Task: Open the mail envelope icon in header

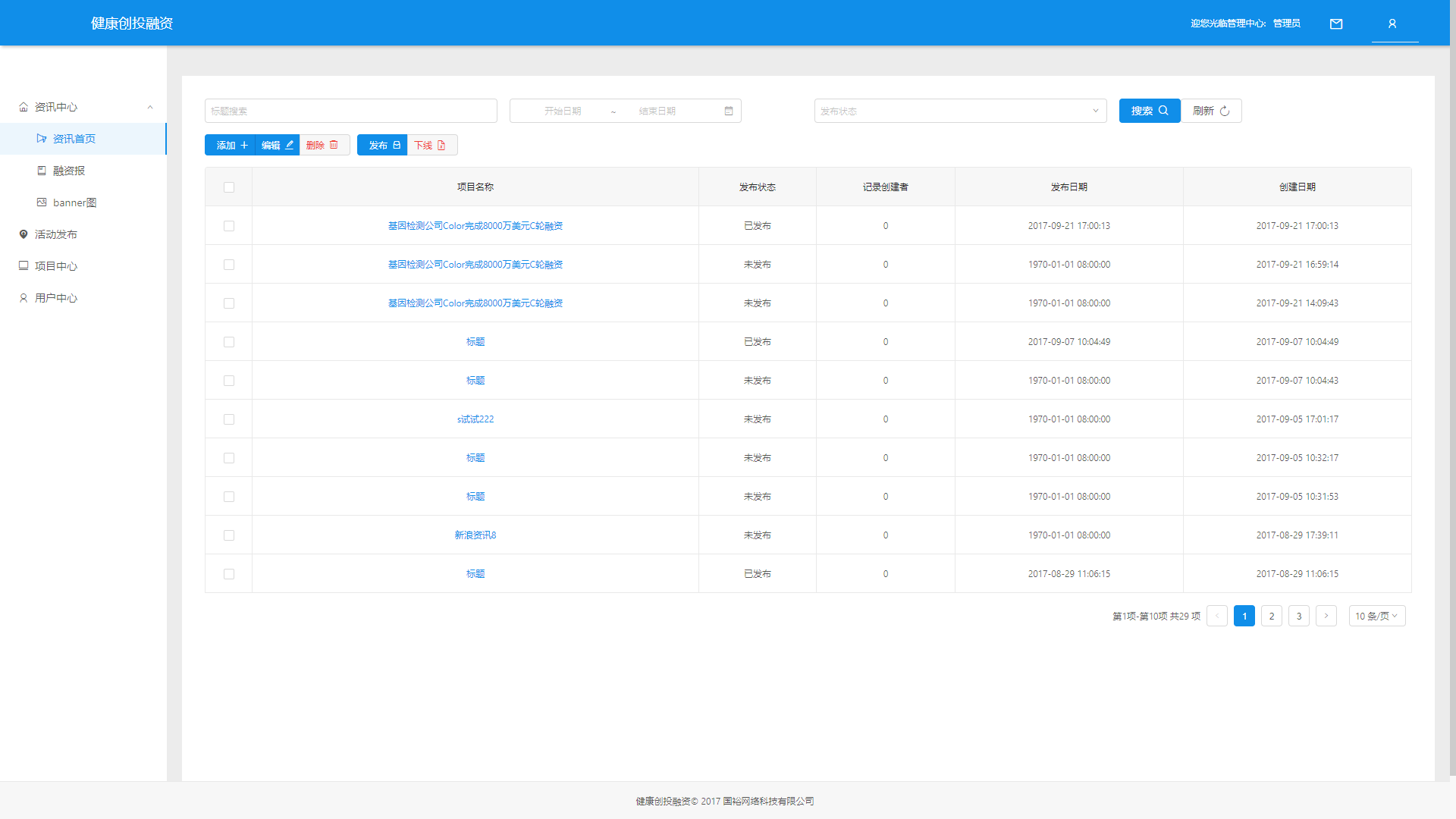Action: click(1336, 24)
